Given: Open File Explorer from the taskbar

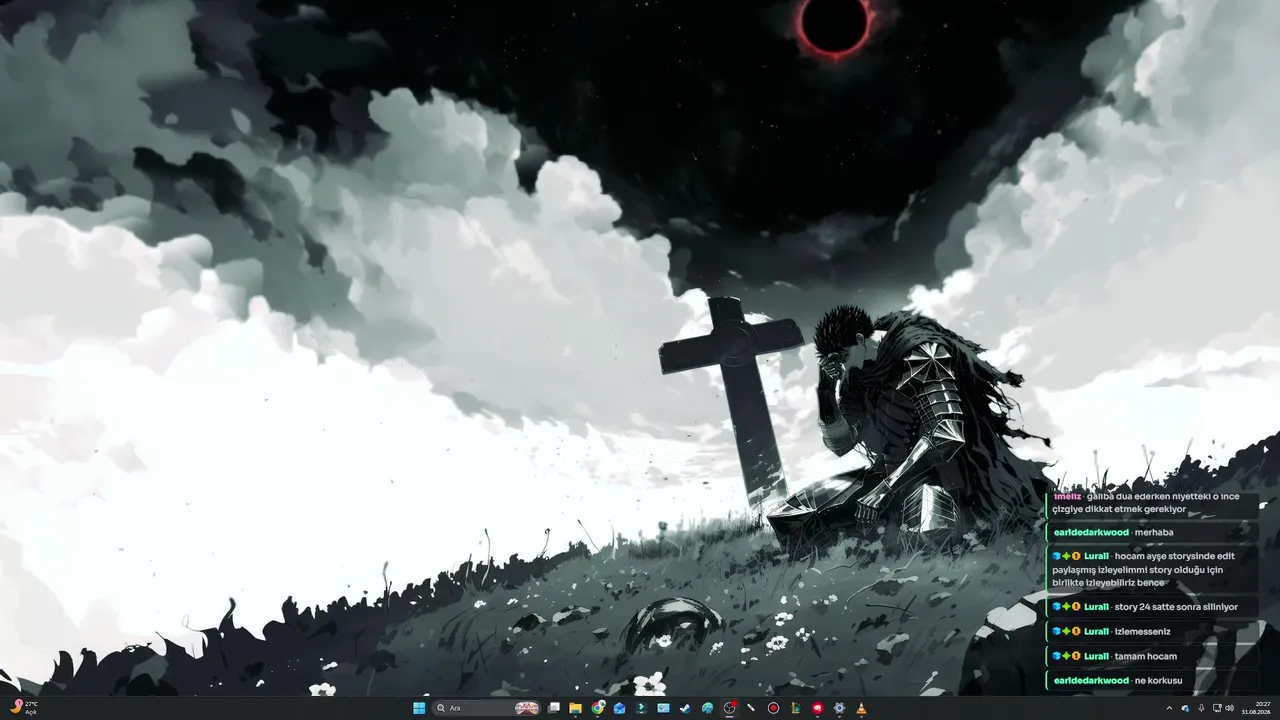Looking at the screenshot, I should (576, 708).
